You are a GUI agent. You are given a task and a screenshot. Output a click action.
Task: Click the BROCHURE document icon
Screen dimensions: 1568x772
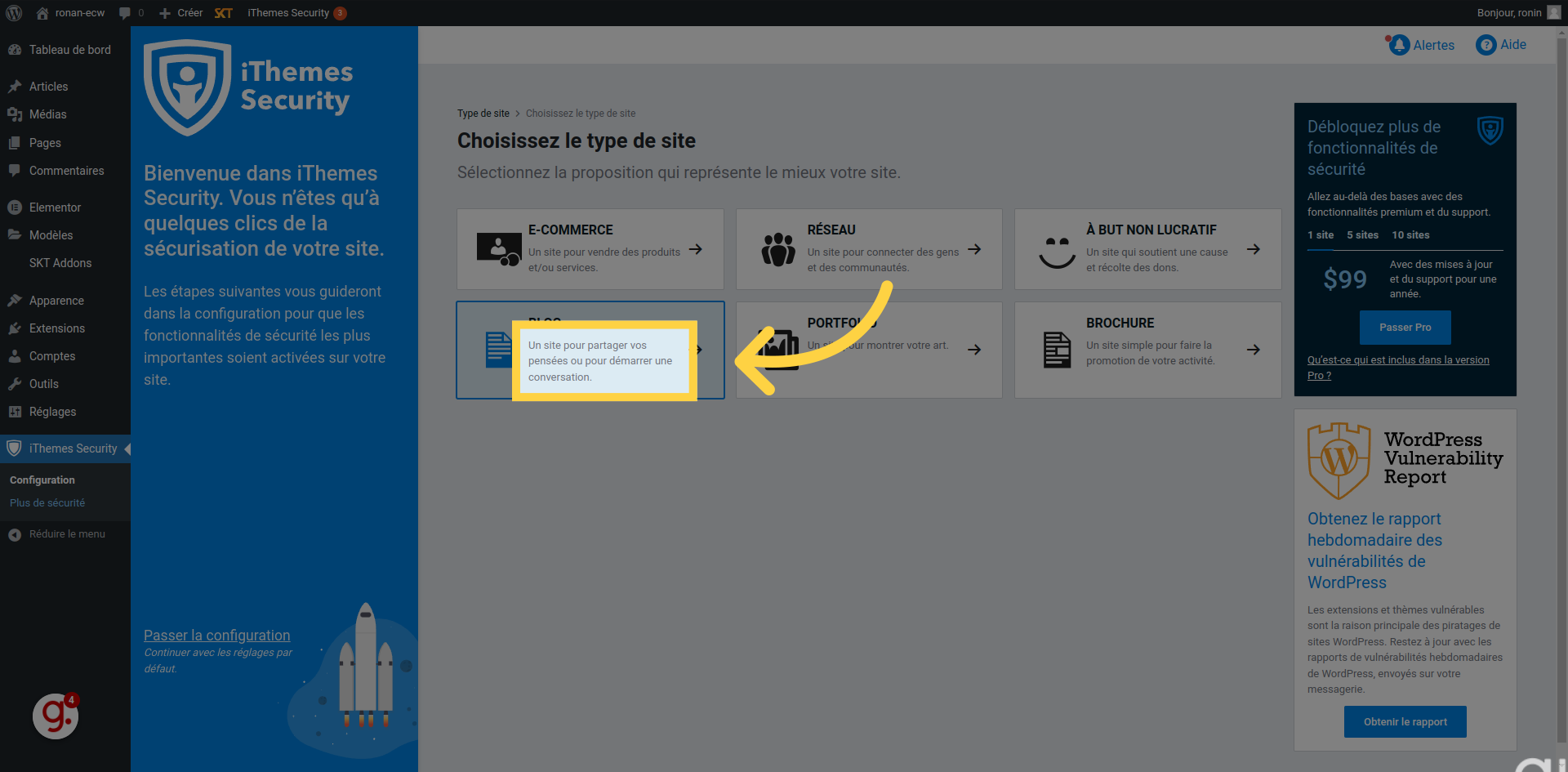(1057, 350)
